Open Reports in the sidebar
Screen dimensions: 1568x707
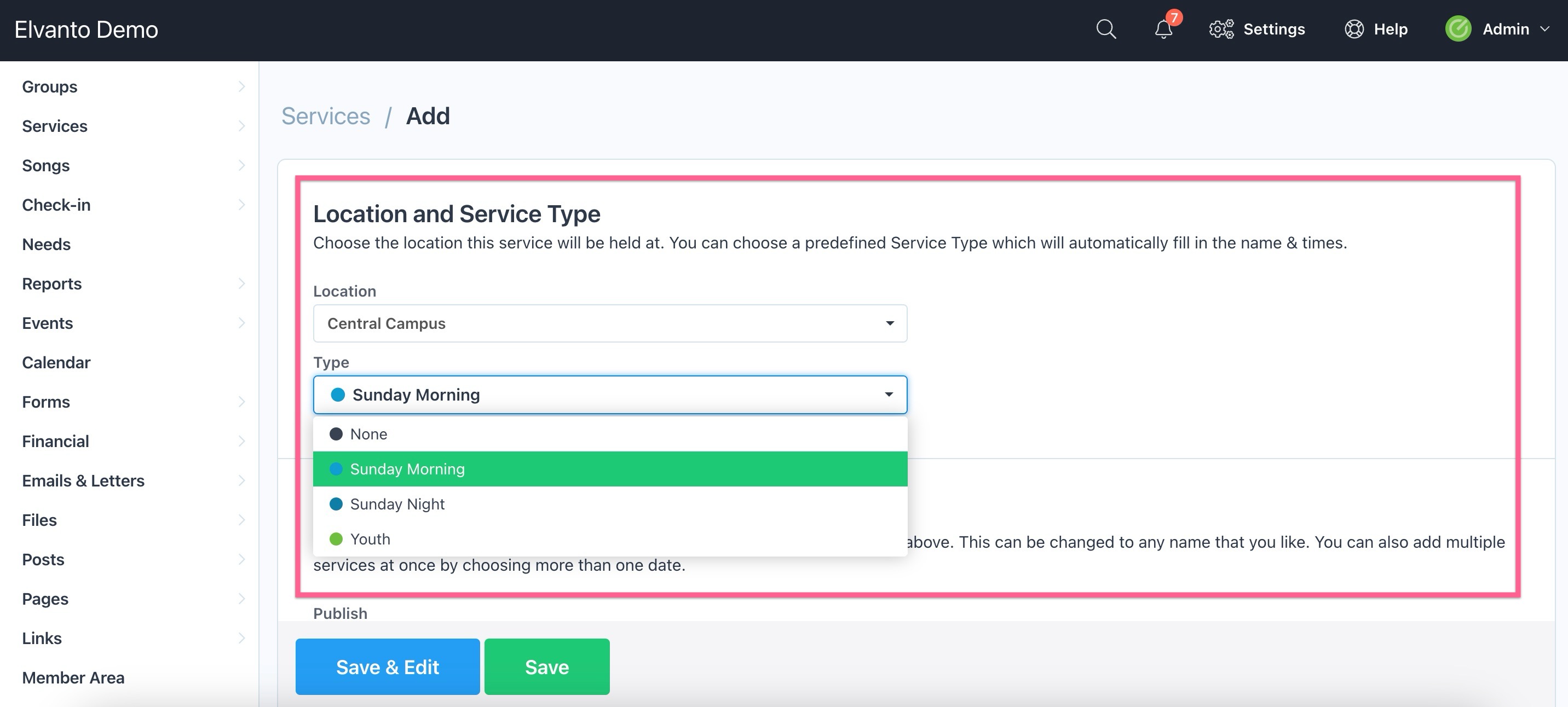(52, 283)
